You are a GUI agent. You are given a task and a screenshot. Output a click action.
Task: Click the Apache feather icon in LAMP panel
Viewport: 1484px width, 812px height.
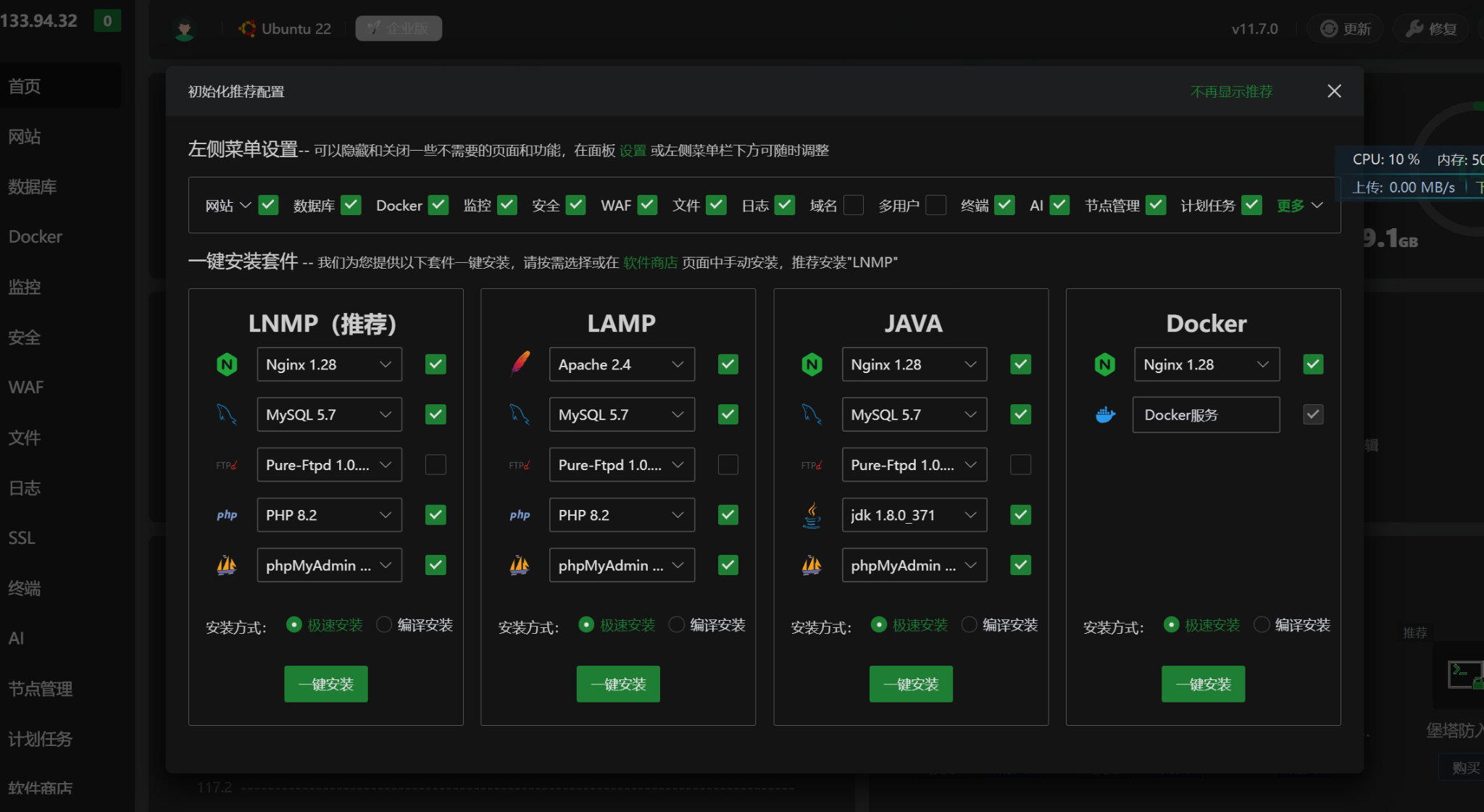click(x=520, y=364)
